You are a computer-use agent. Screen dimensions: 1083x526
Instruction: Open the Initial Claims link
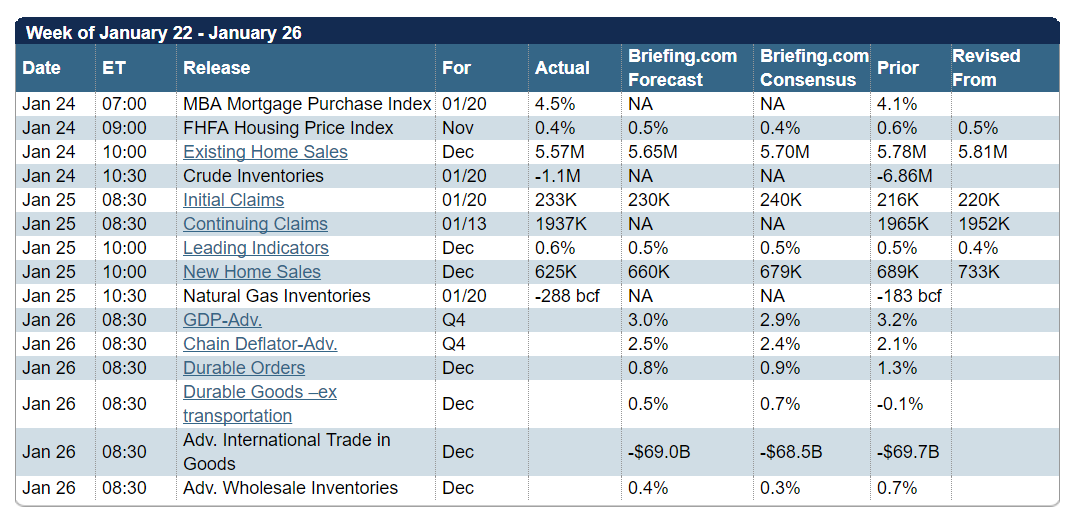click(233, 200)
